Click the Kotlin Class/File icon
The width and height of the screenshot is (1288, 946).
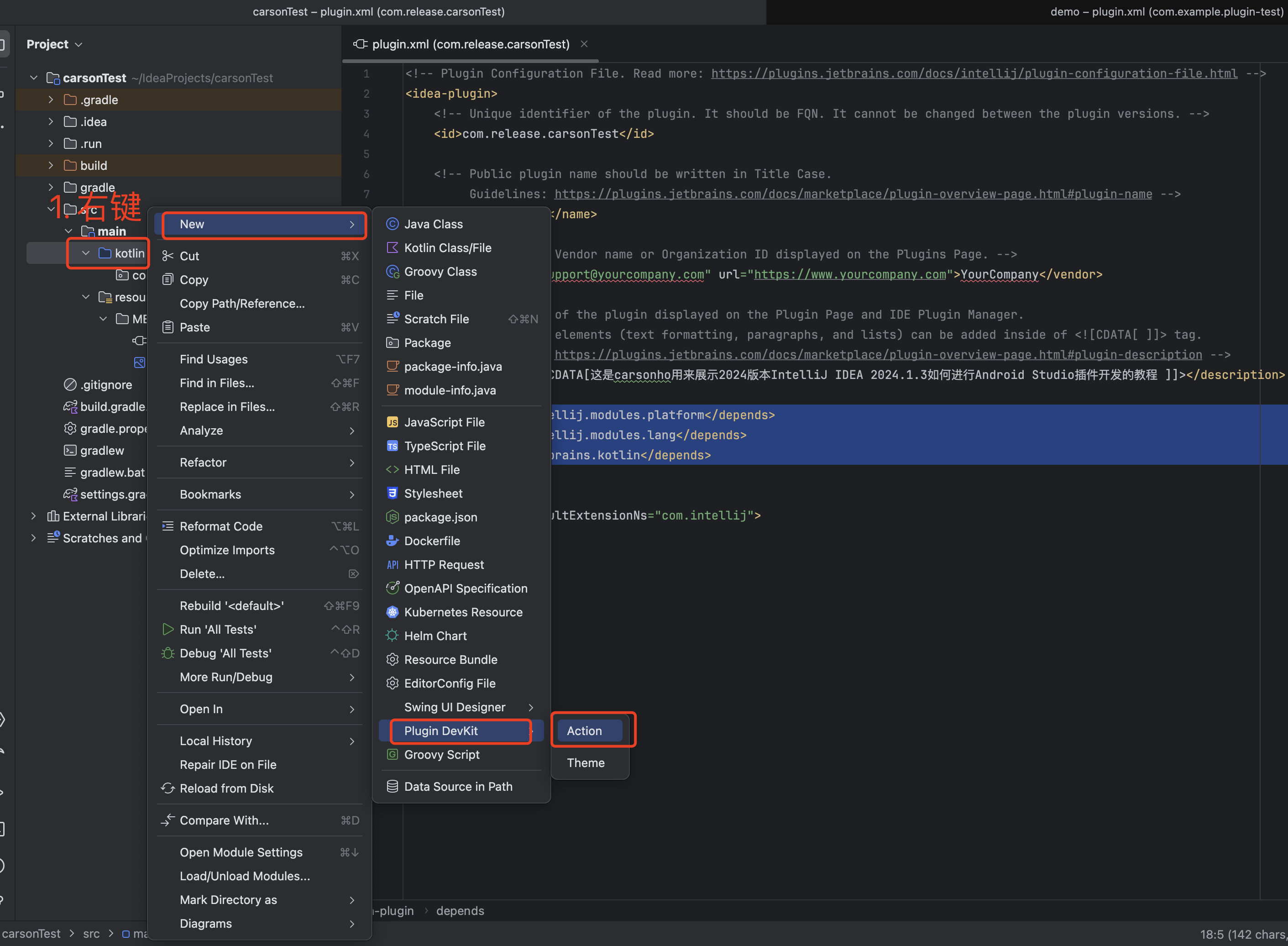pos(392,248)
